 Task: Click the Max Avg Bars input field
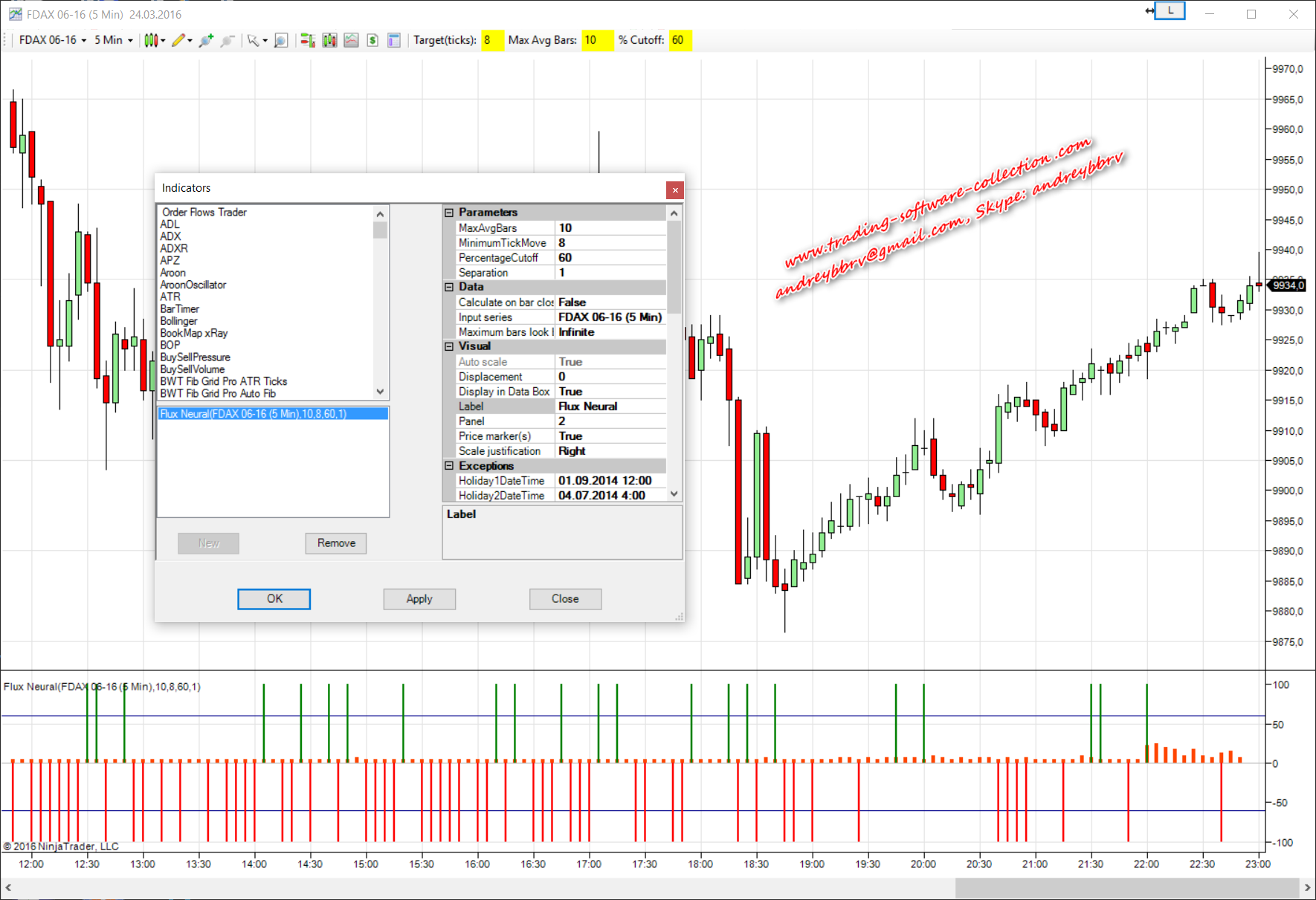tap(597, 40)
